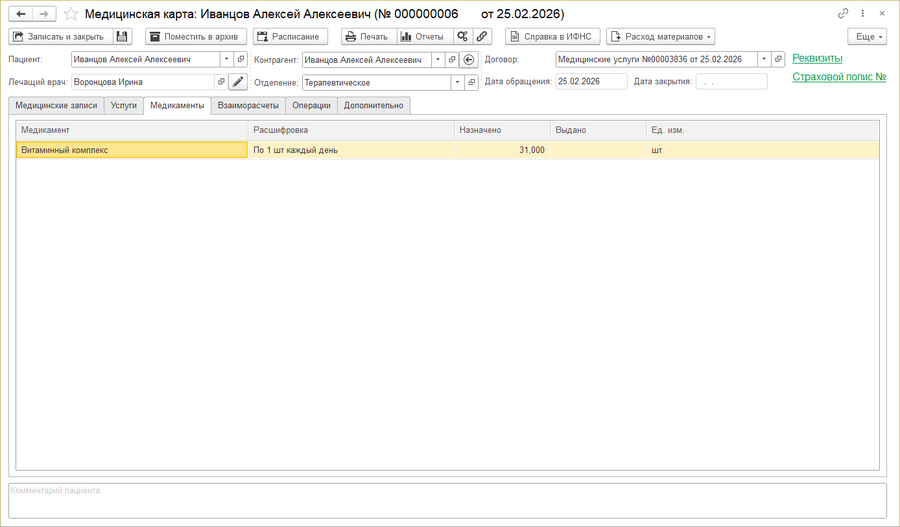Click the Дата обращения field

pos(591,82)
